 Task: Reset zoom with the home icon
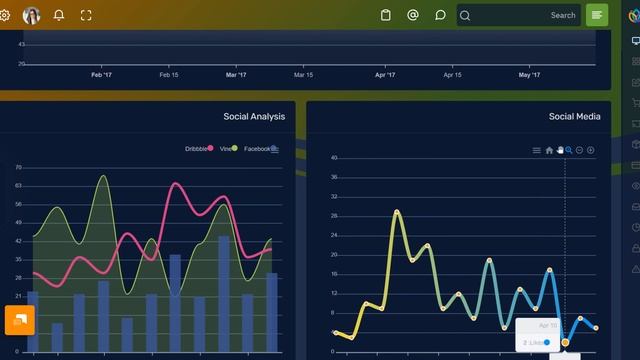coord(549,151)
